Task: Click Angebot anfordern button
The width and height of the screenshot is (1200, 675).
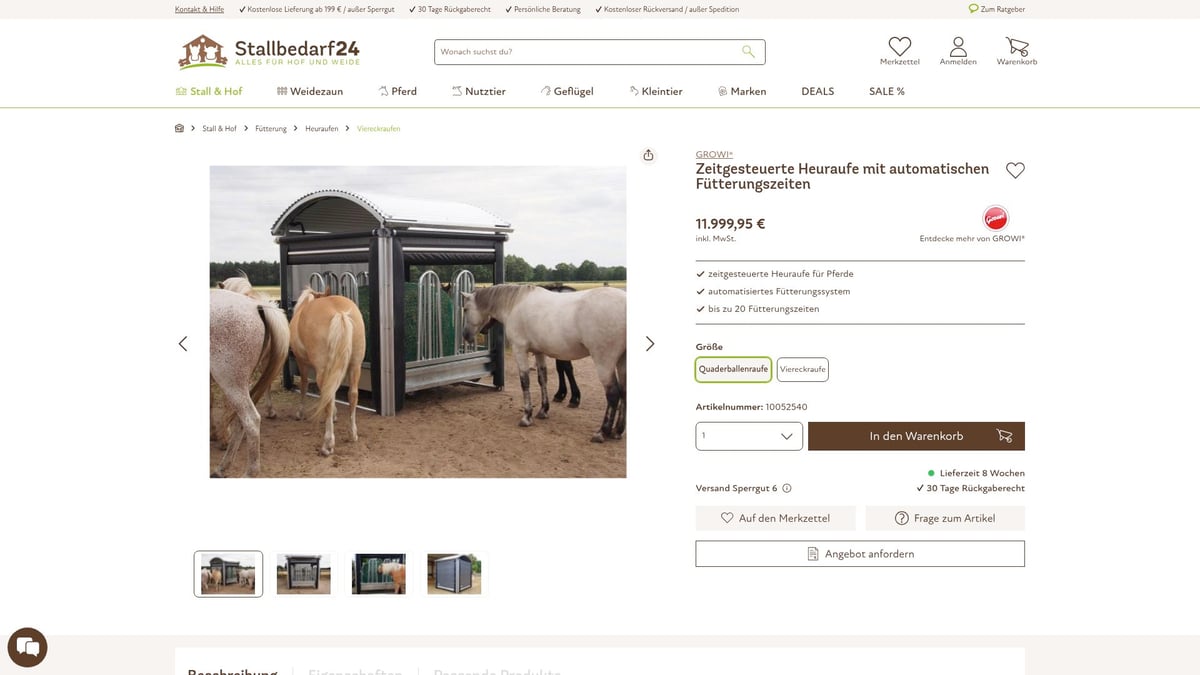Action: click(860, 554)
